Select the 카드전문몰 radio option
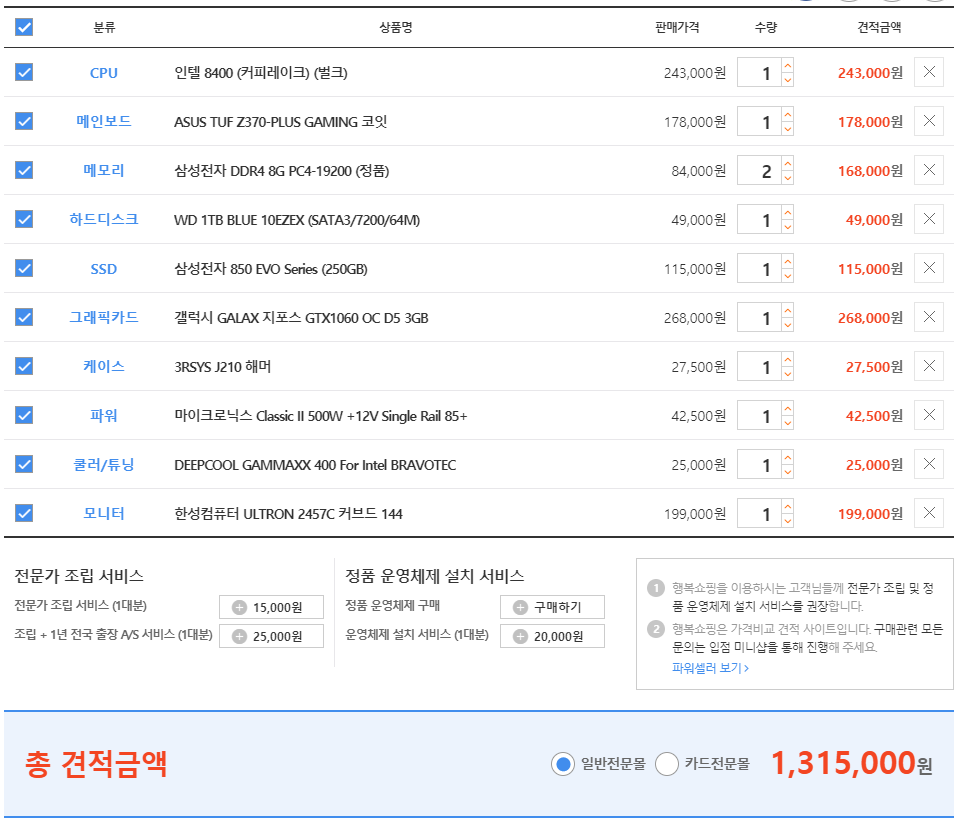This screenshot has height=822, width=962. (667, 764)
